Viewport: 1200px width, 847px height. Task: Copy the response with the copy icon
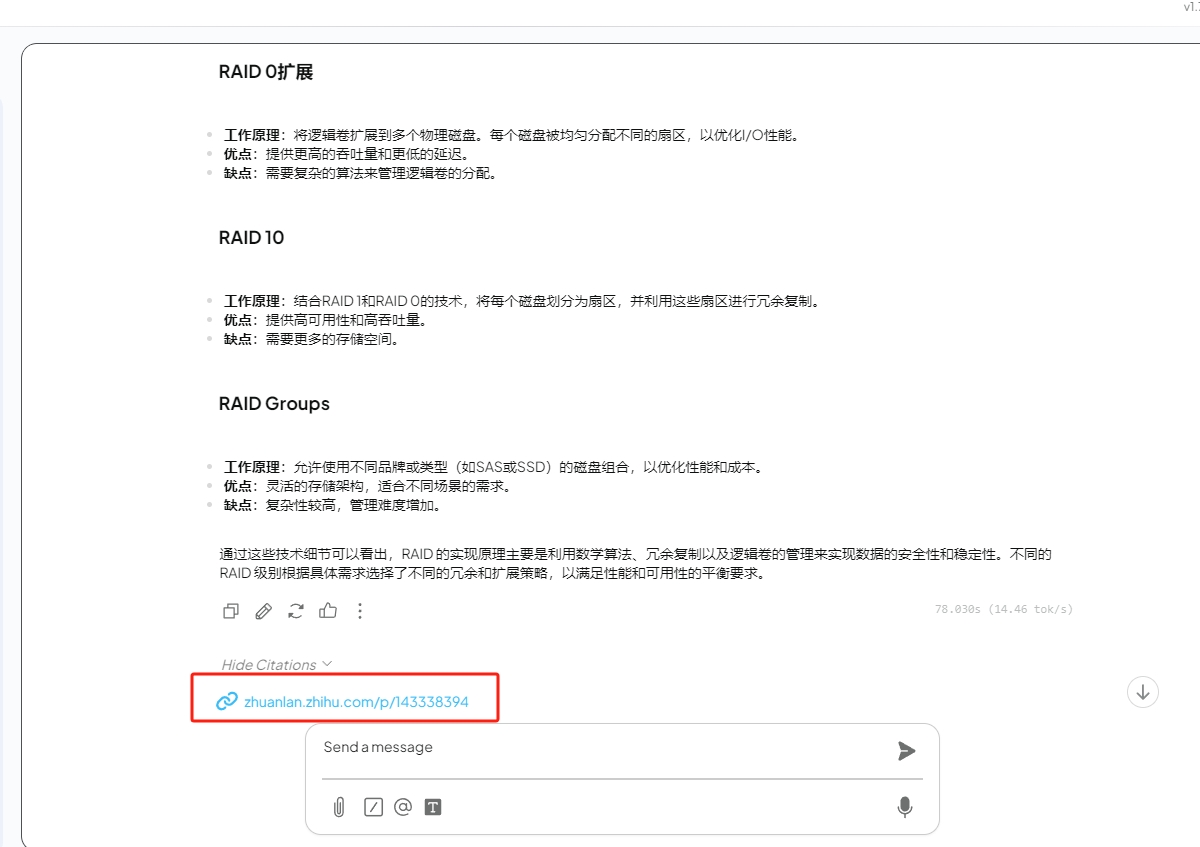(231, 611)
